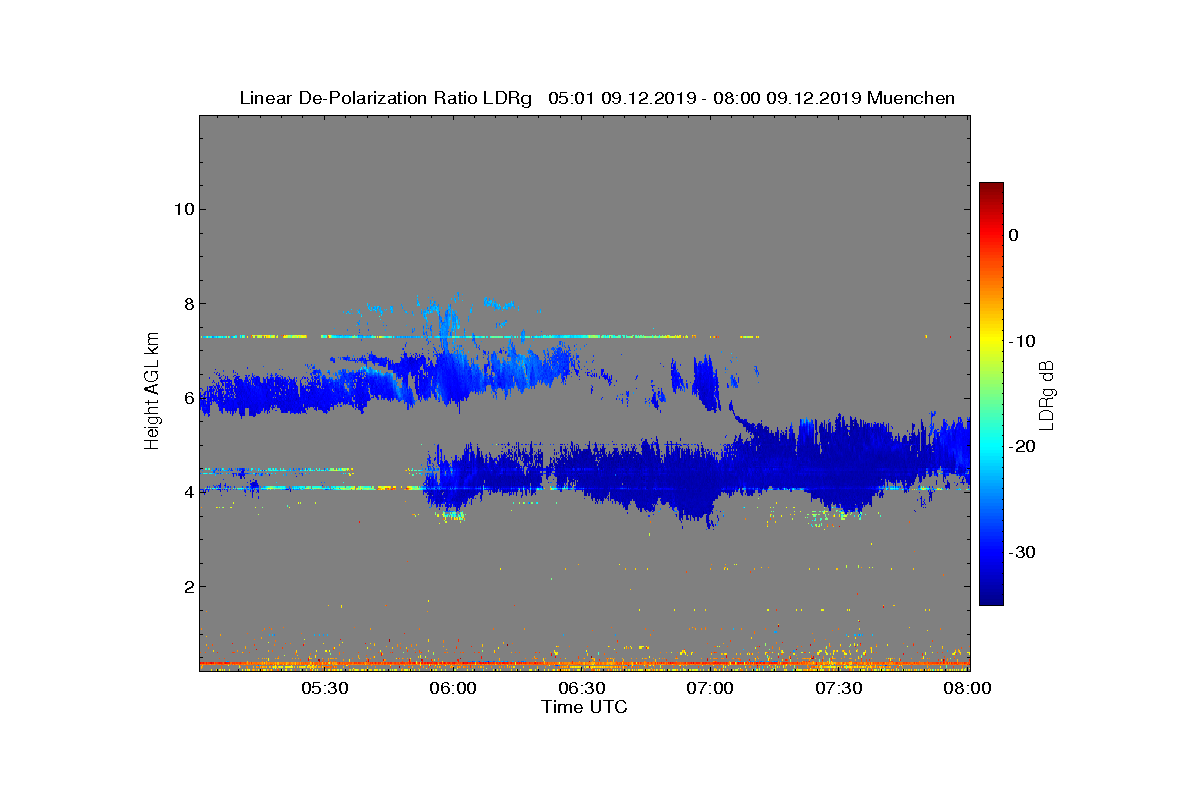The image size is (1200, 800).
Task: Click the 08:00 time tick label
Action: (968, 688)
